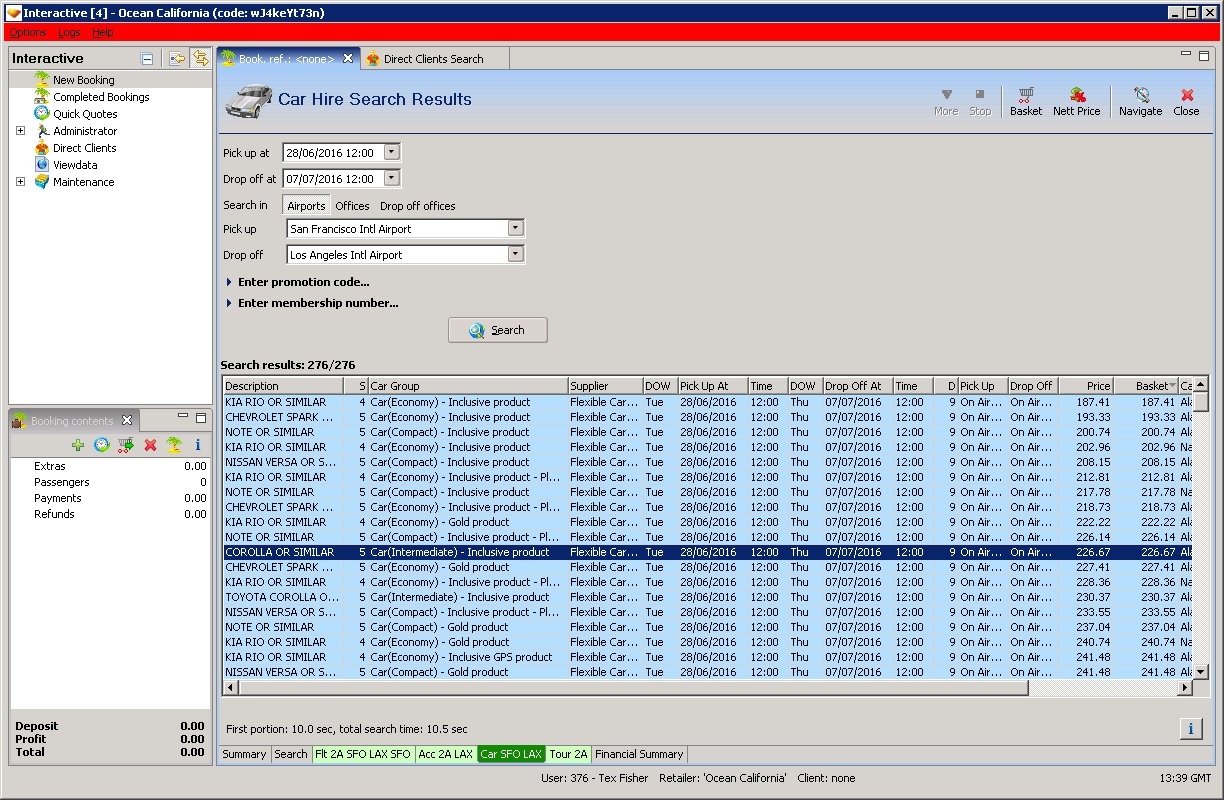The height and width of the screenshot is (800, 1224).
Task: Expand the Enter promotion code section
Action: click(x=303, y=282)
